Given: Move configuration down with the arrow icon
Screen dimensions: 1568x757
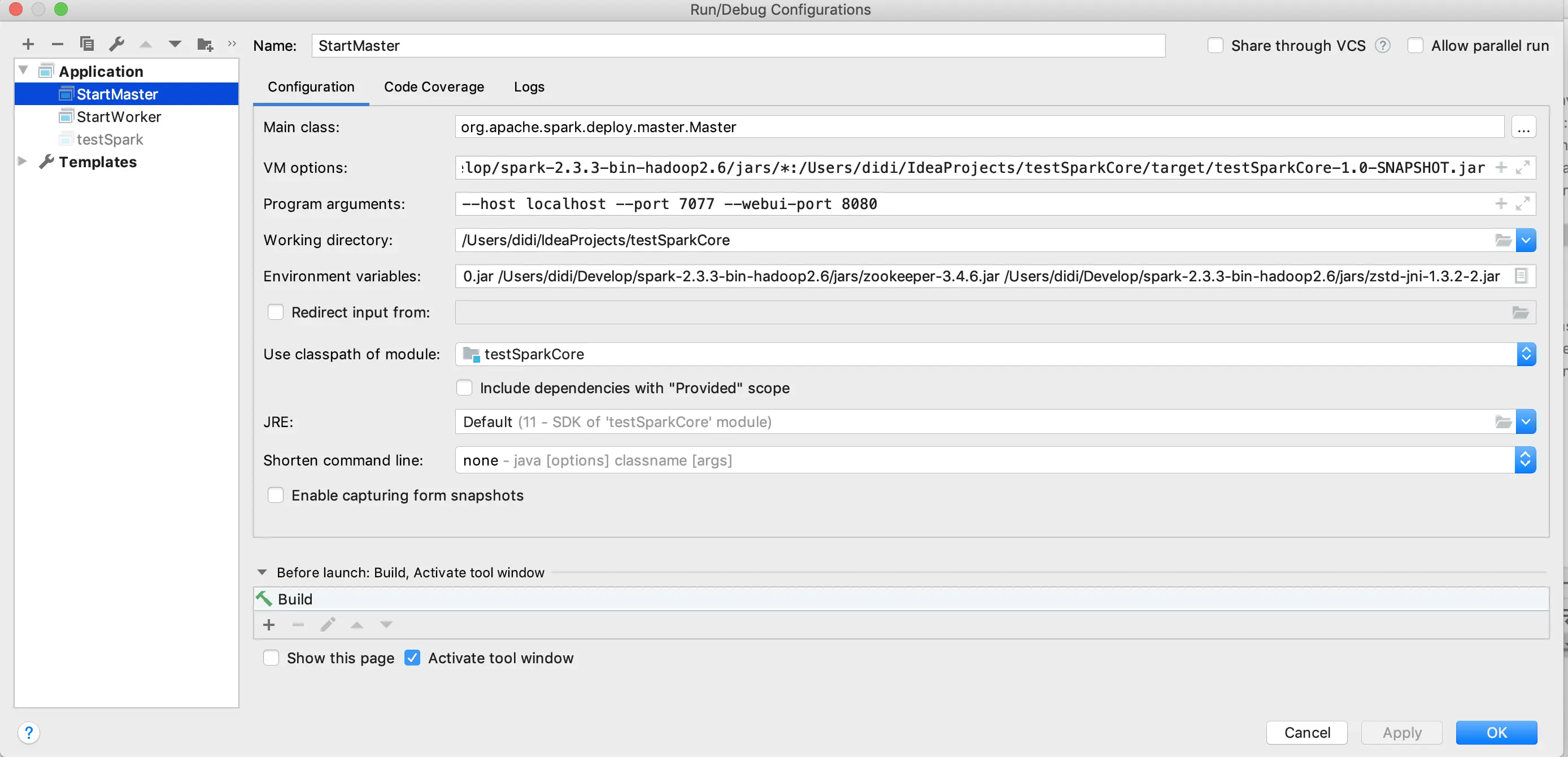Looking at the screenshot, I should 174,44.
